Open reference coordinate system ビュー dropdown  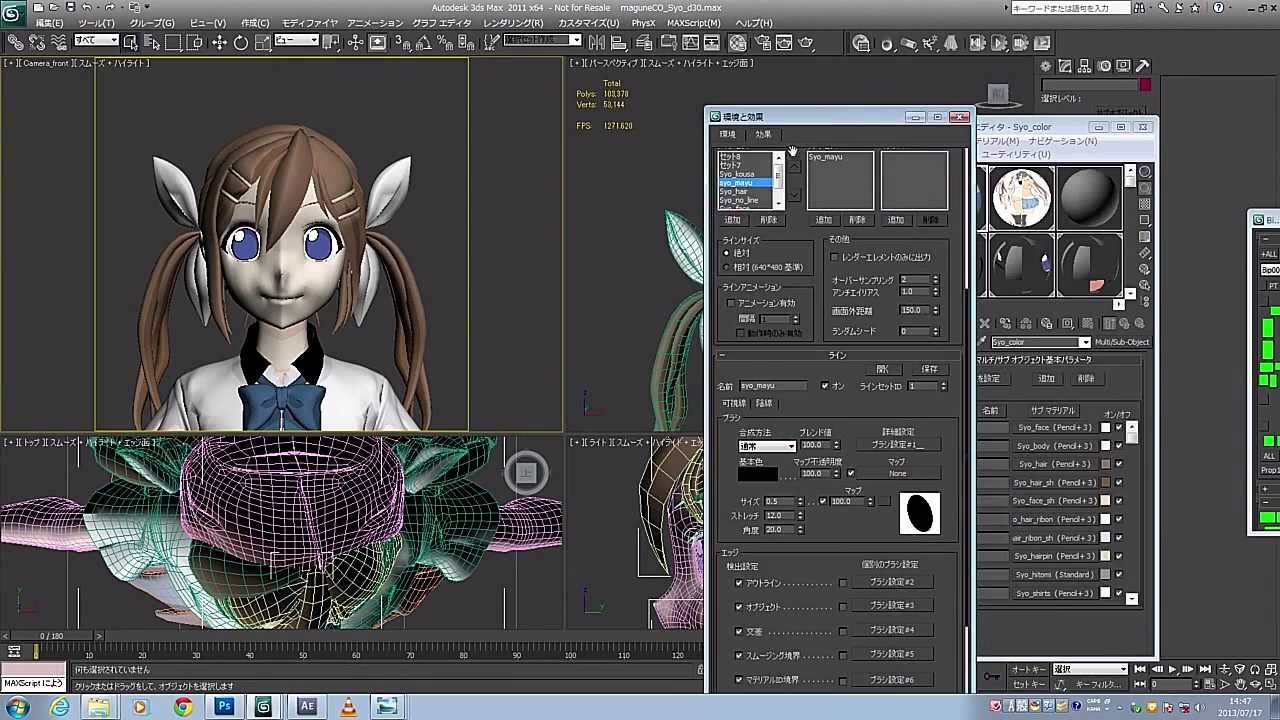coord(296,41)
